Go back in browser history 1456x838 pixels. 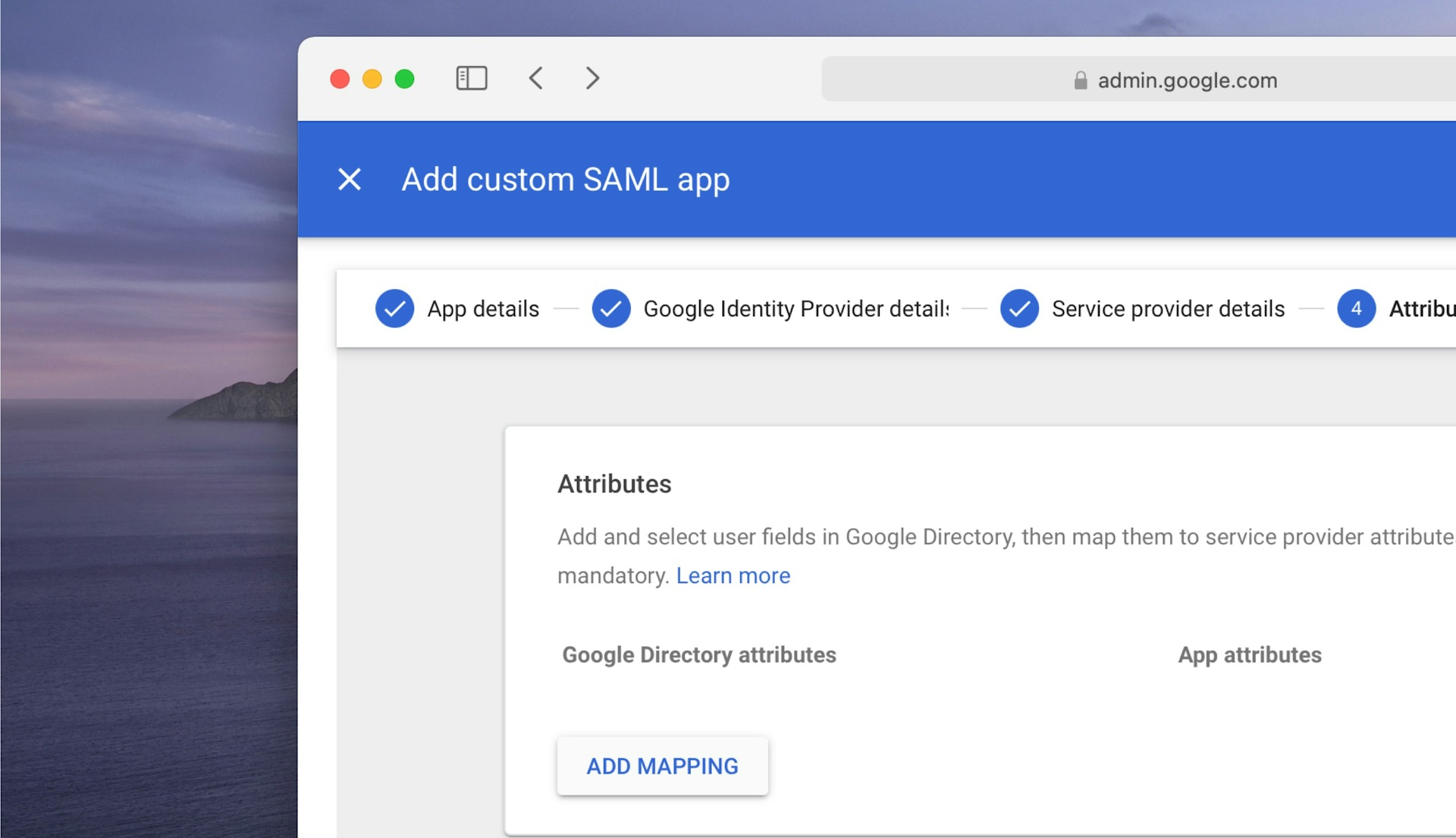[536, 78]
